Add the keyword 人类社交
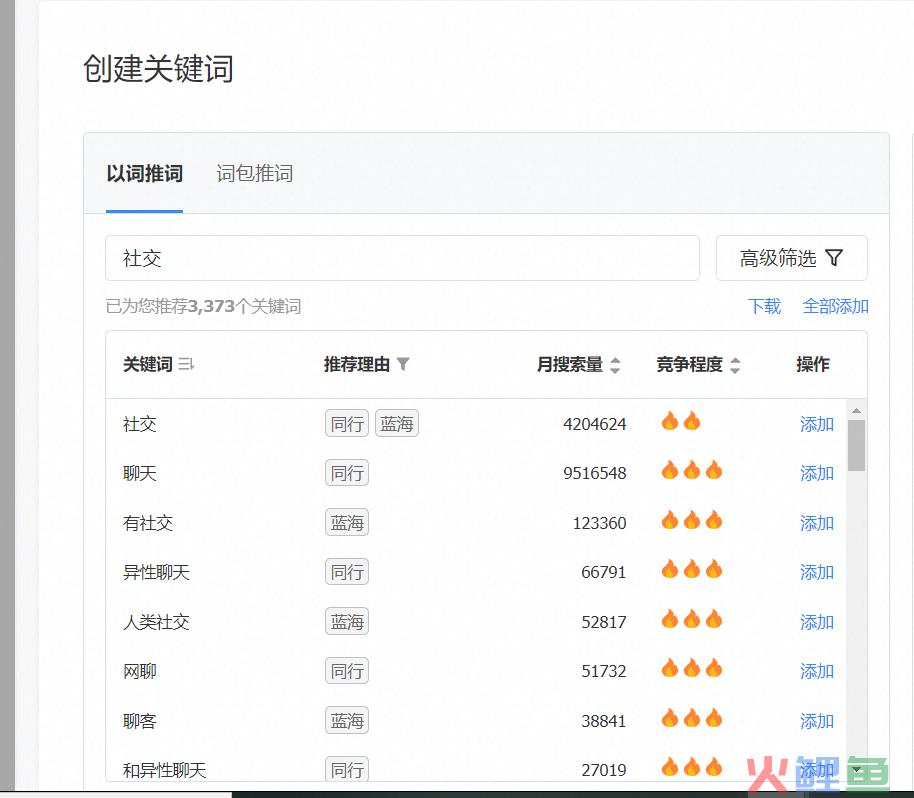 pyautogui.click(x=817, y=622)
